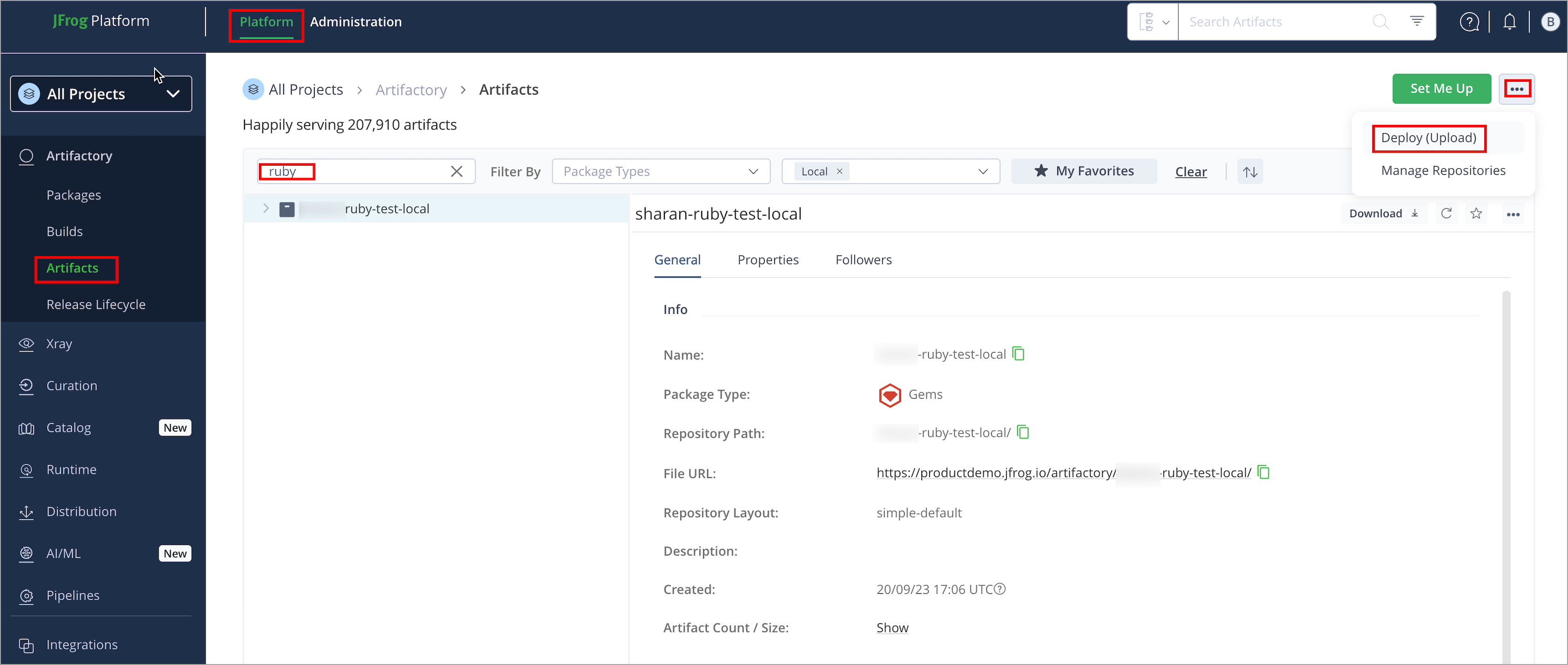Image resolution: width=1568 pixels, height=665 pixels.
Task: Select the Xray sidebar icon
Action: click(x=27, y=344)
